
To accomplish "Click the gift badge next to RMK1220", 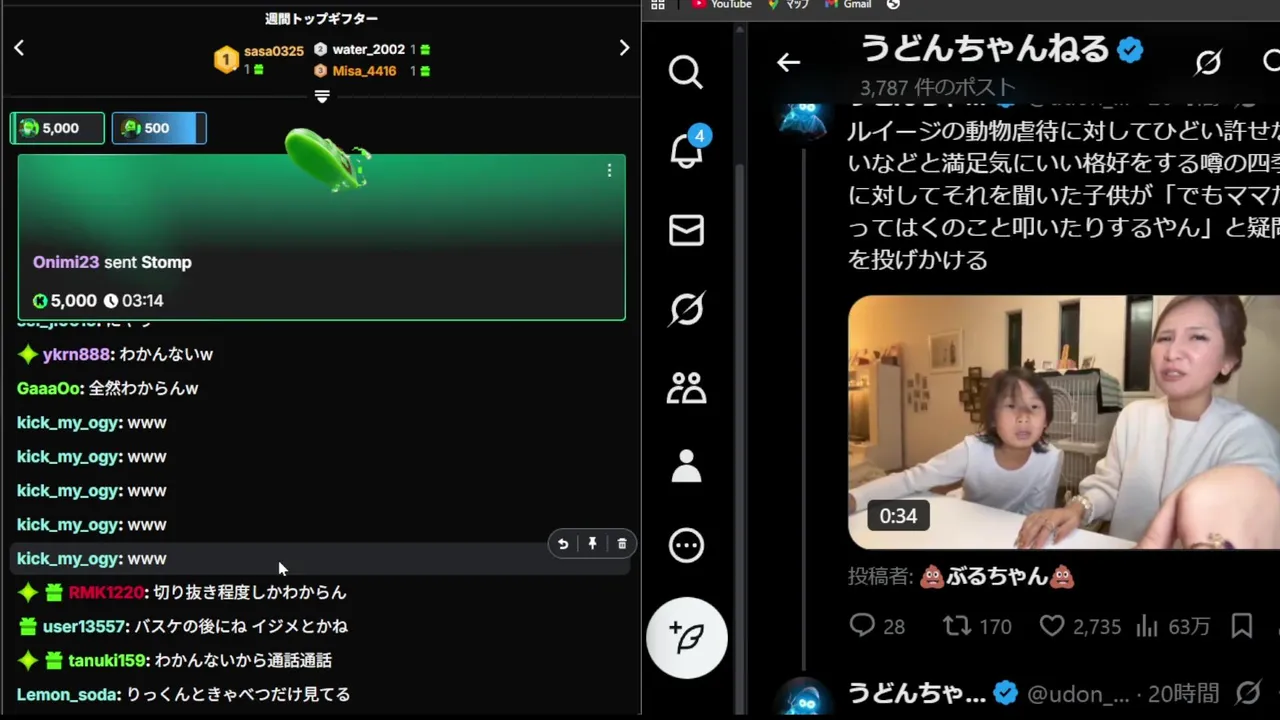I will click(53, 592).
